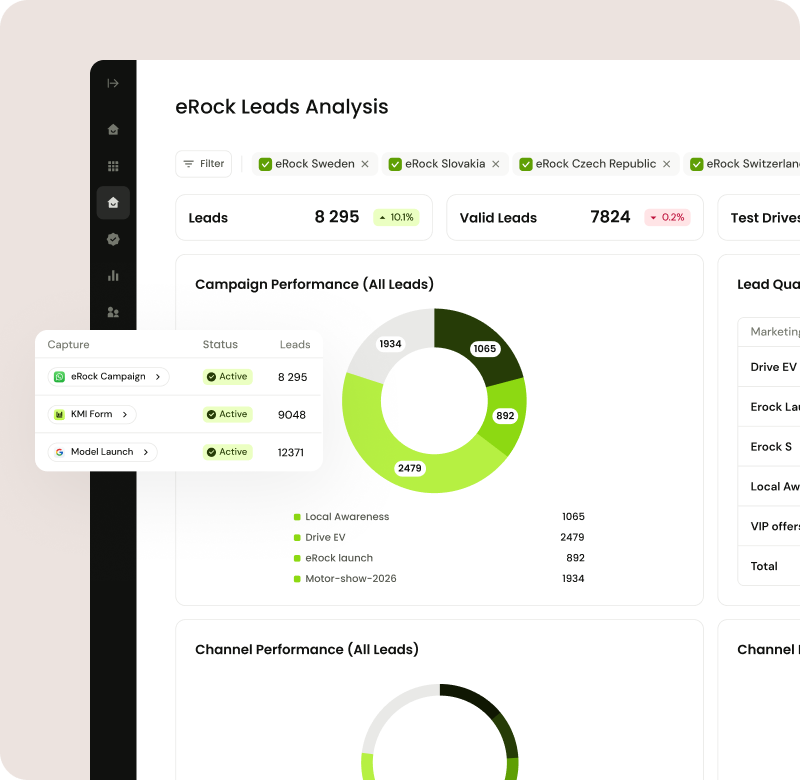Click the Google icon of Model Launch

60,452
